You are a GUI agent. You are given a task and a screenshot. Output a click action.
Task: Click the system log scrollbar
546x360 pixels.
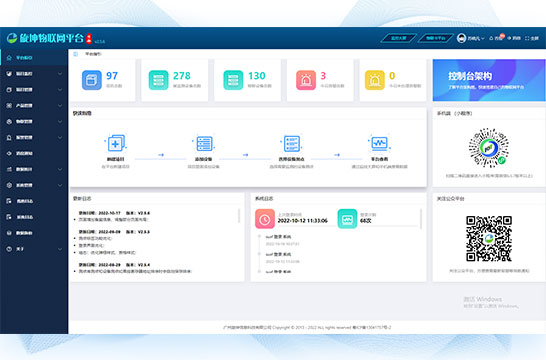pyautogui.click(x=421, y=219)
